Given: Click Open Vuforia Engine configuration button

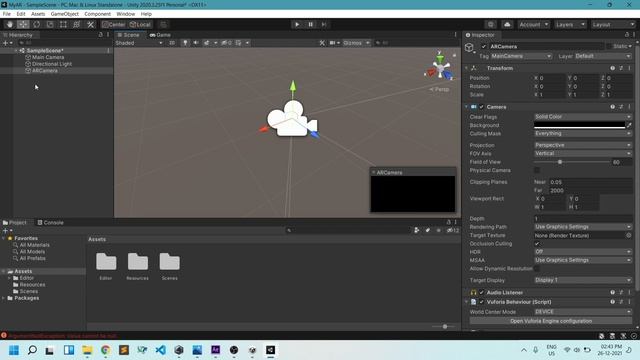Looking at the screenshot, I should [551, 321].
